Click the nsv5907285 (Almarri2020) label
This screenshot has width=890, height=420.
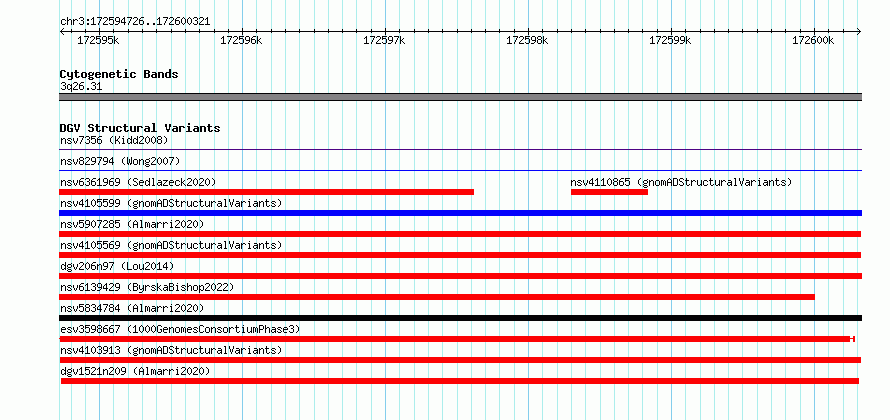pos(132,224)
